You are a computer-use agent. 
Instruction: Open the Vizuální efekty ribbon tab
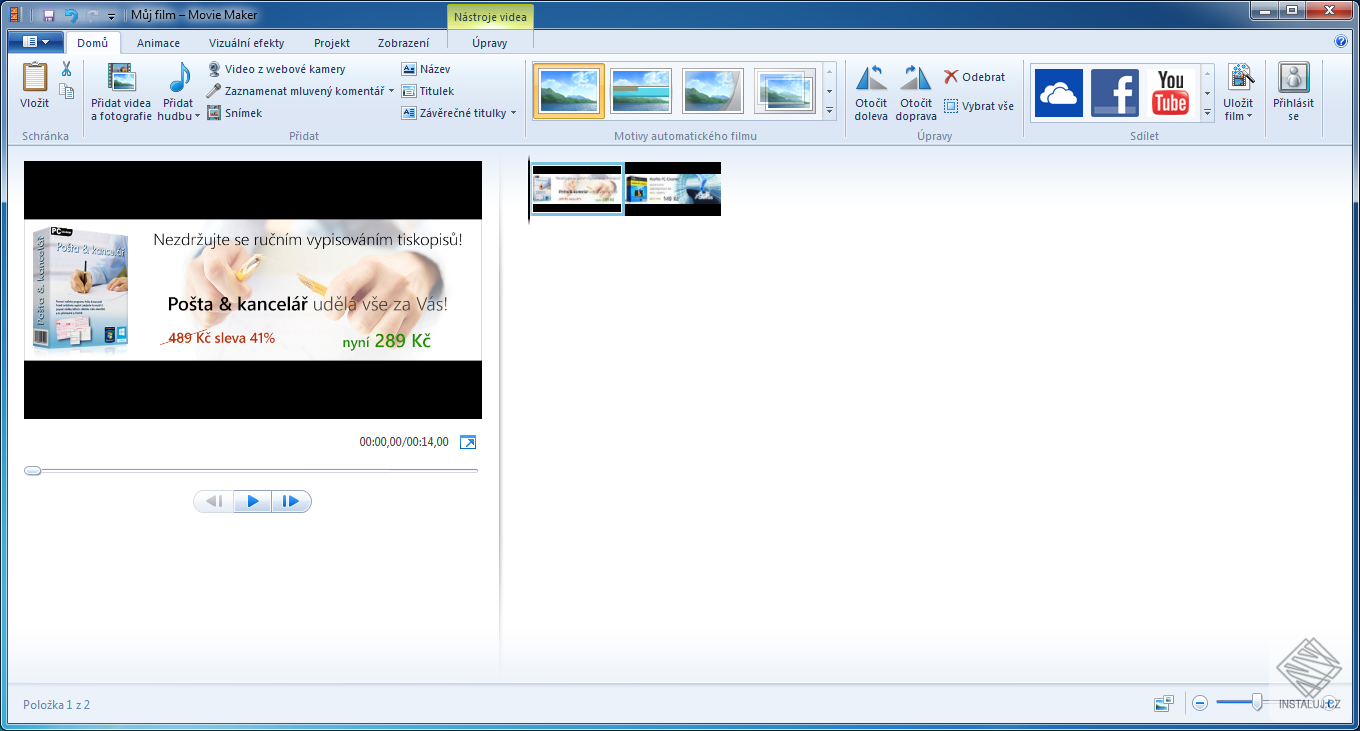point(245,43)
